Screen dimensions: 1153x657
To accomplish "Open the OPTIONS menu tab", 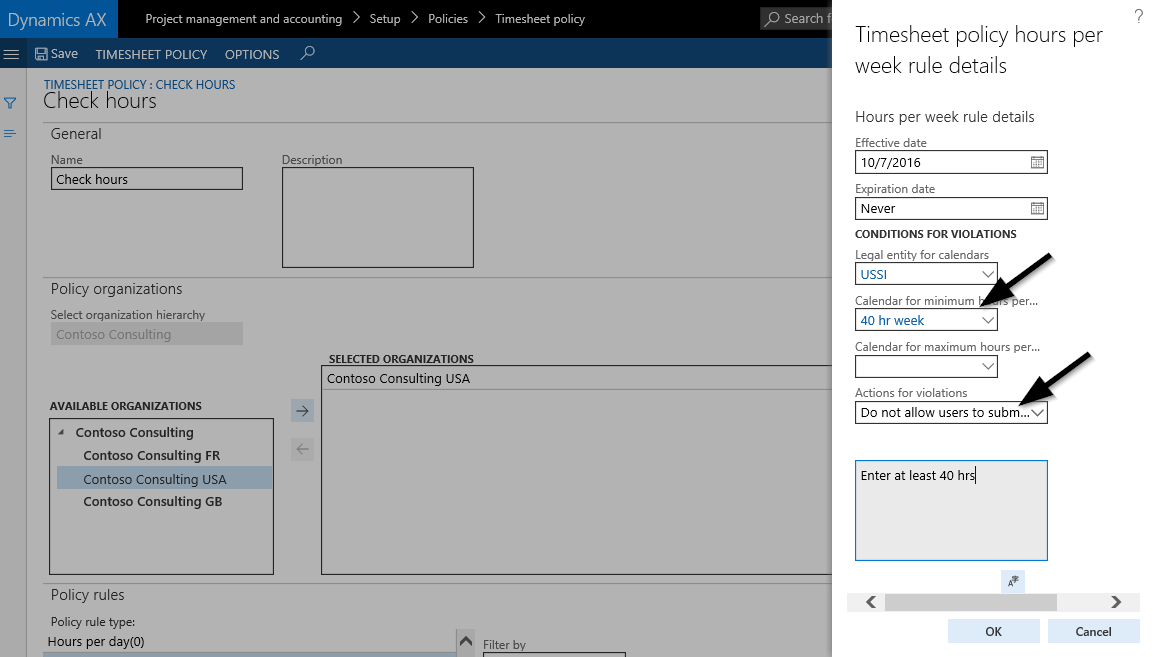I will (x=252, y=54).
